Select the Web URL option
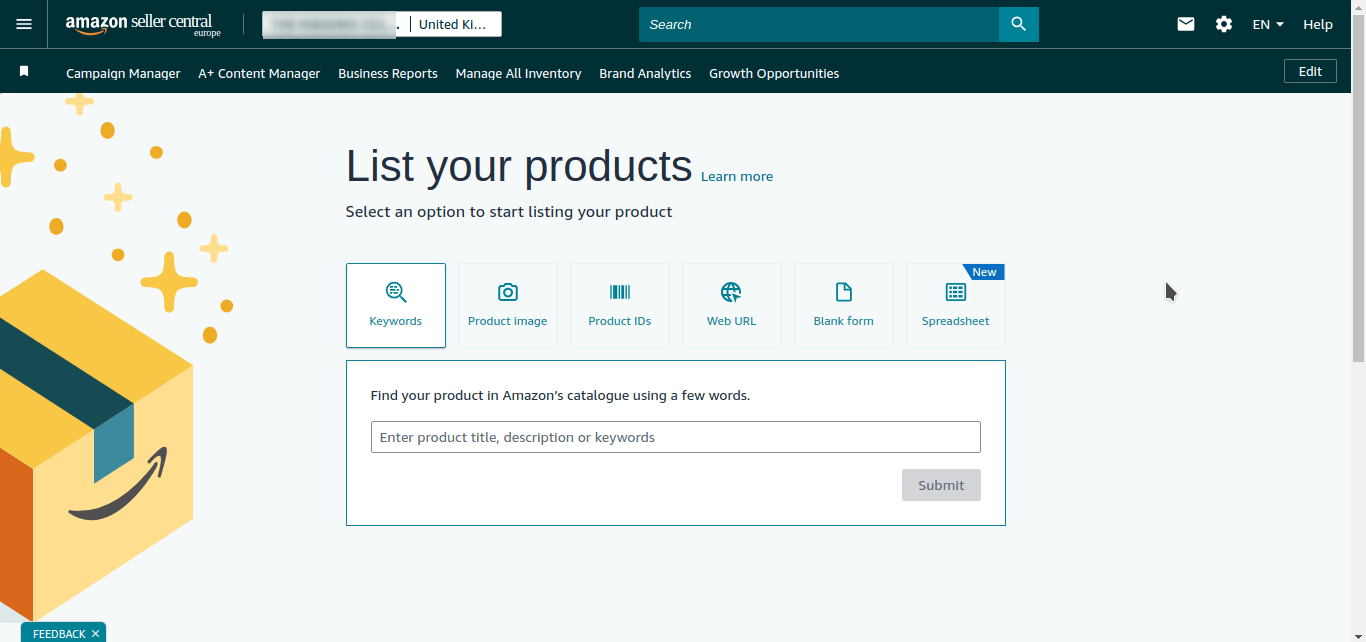Viewport: 1366px width, 642px height. [x=732, y=305]
